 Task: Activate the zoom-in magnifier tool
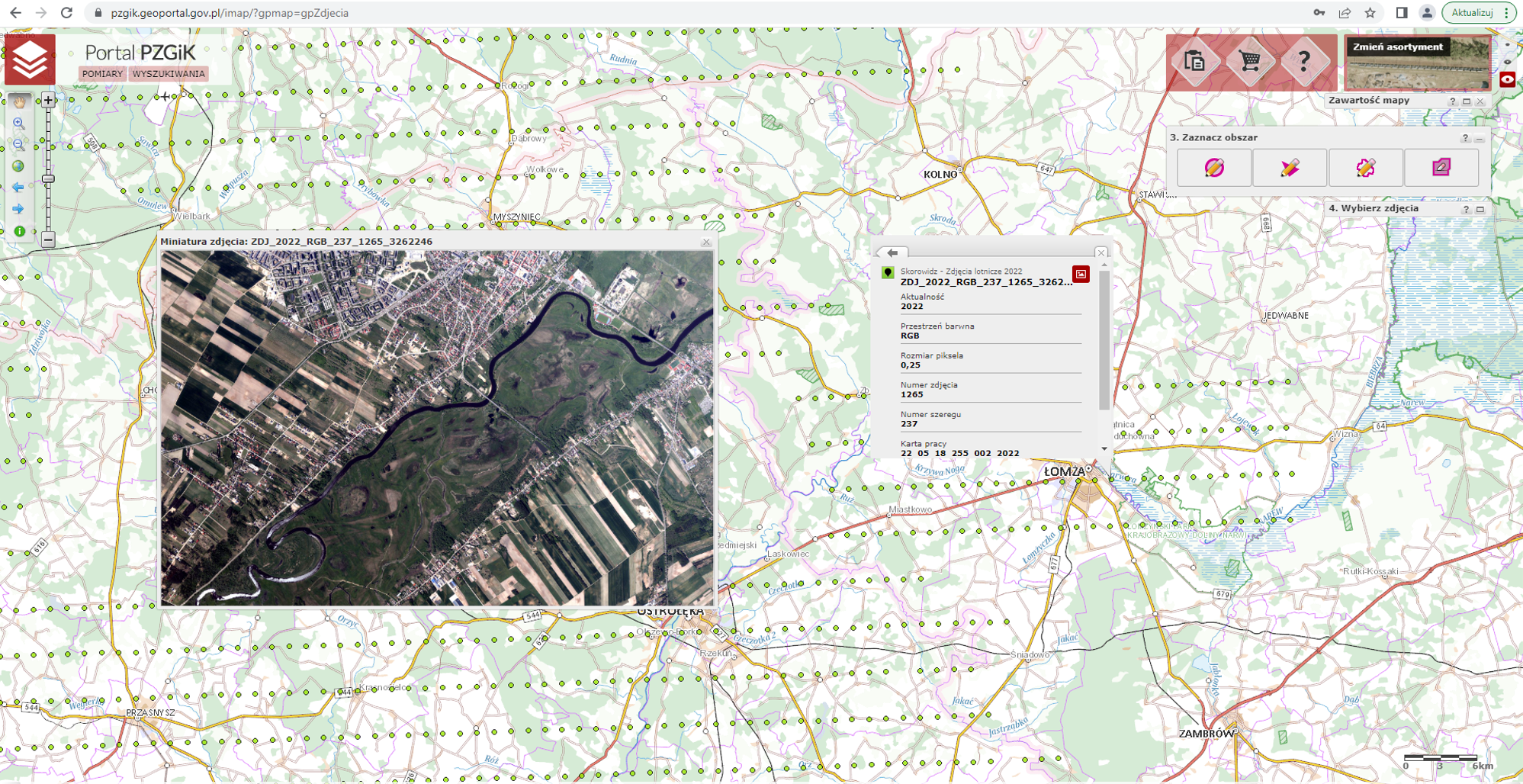[19, 123]
